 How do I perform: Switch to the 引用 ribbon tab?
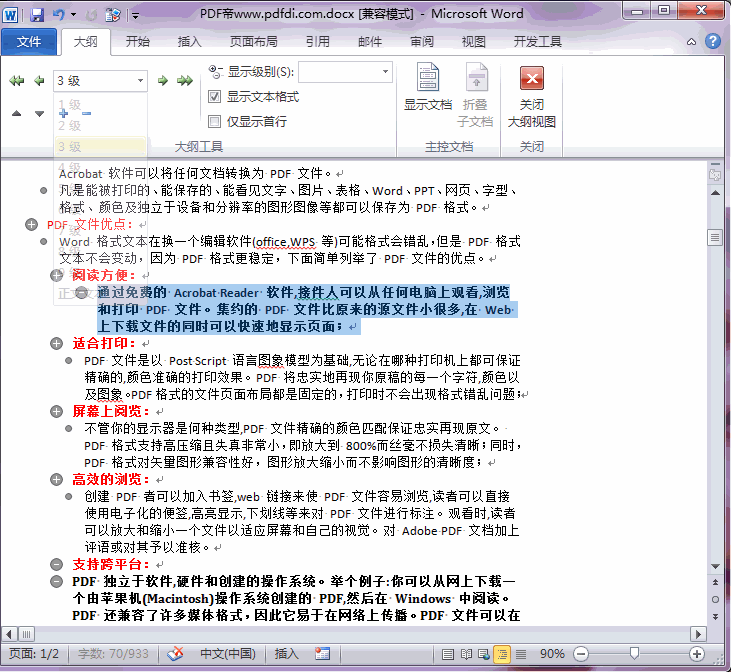pos(317,42)
